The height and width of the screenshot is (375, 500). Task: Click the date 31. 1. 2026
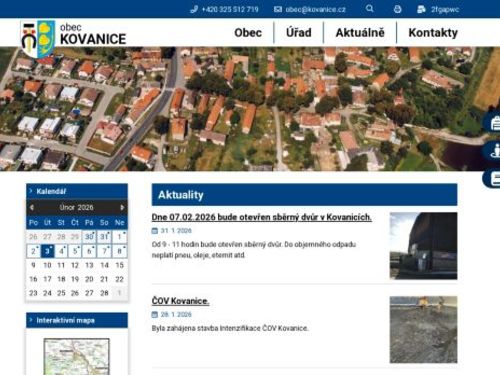(176, 231)
